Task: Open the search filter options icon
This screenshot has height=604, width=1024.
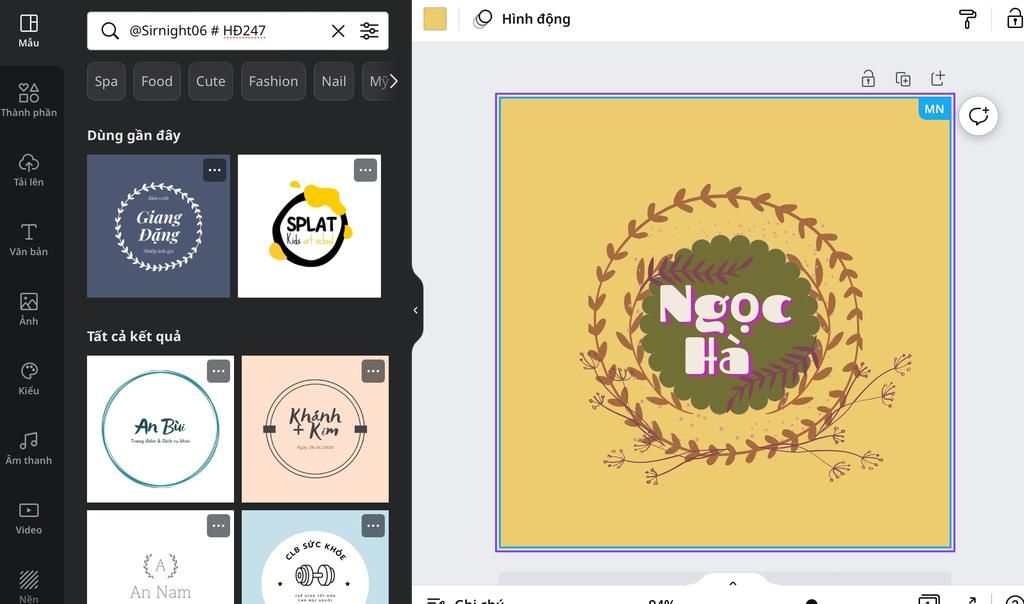Action: (x=369, y=31)
